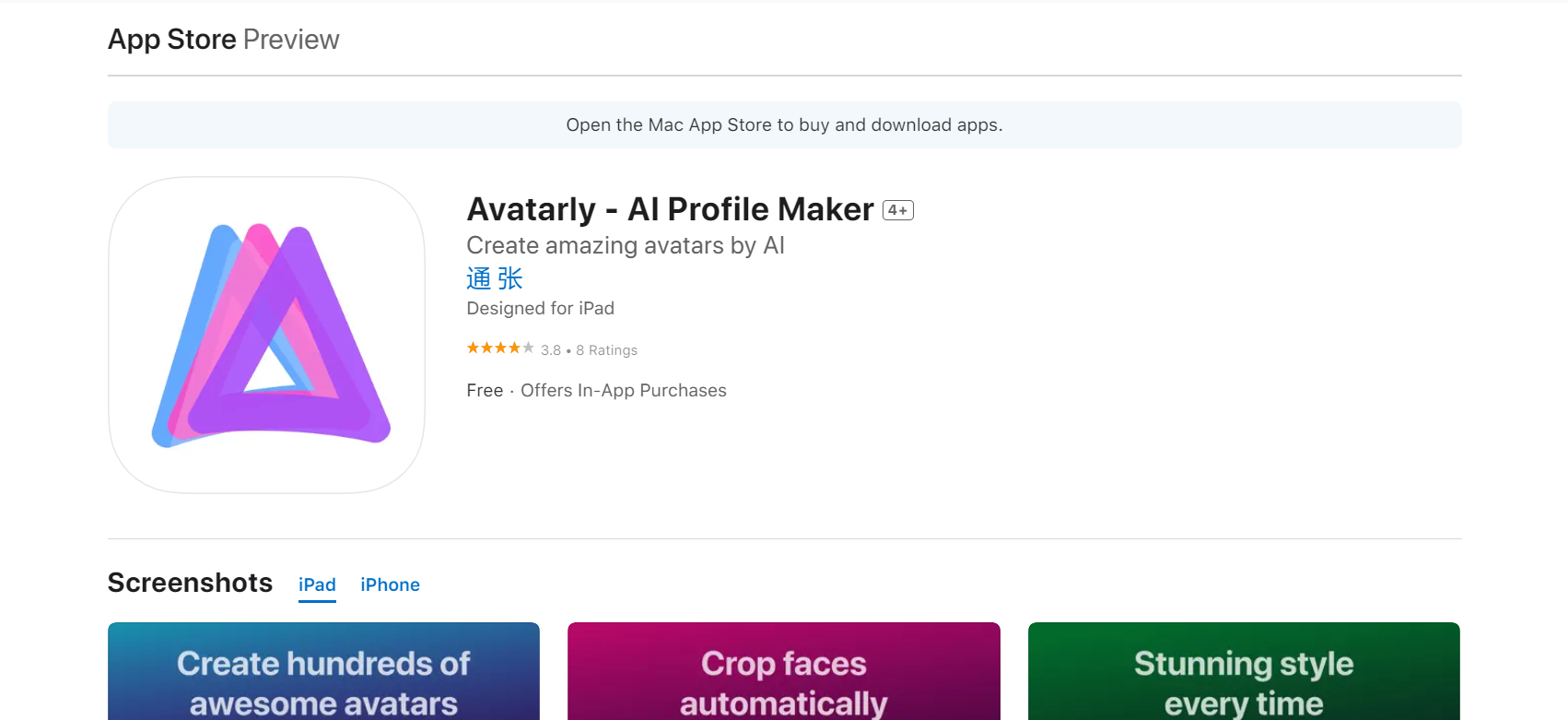
Task: Click the Avatarly - AI Profile Maker title
Action: 669,209
